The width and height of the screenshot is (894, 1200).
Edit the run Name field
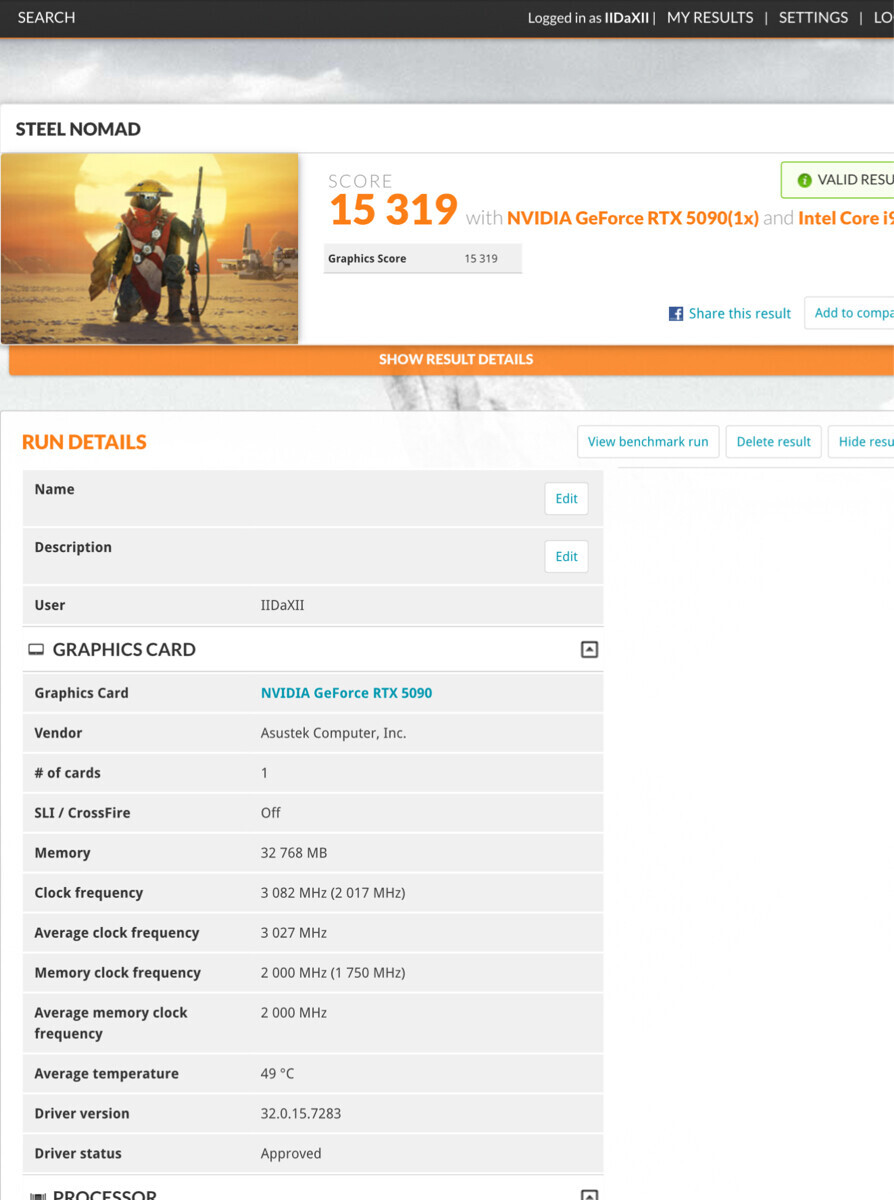[x=566, y=499]
